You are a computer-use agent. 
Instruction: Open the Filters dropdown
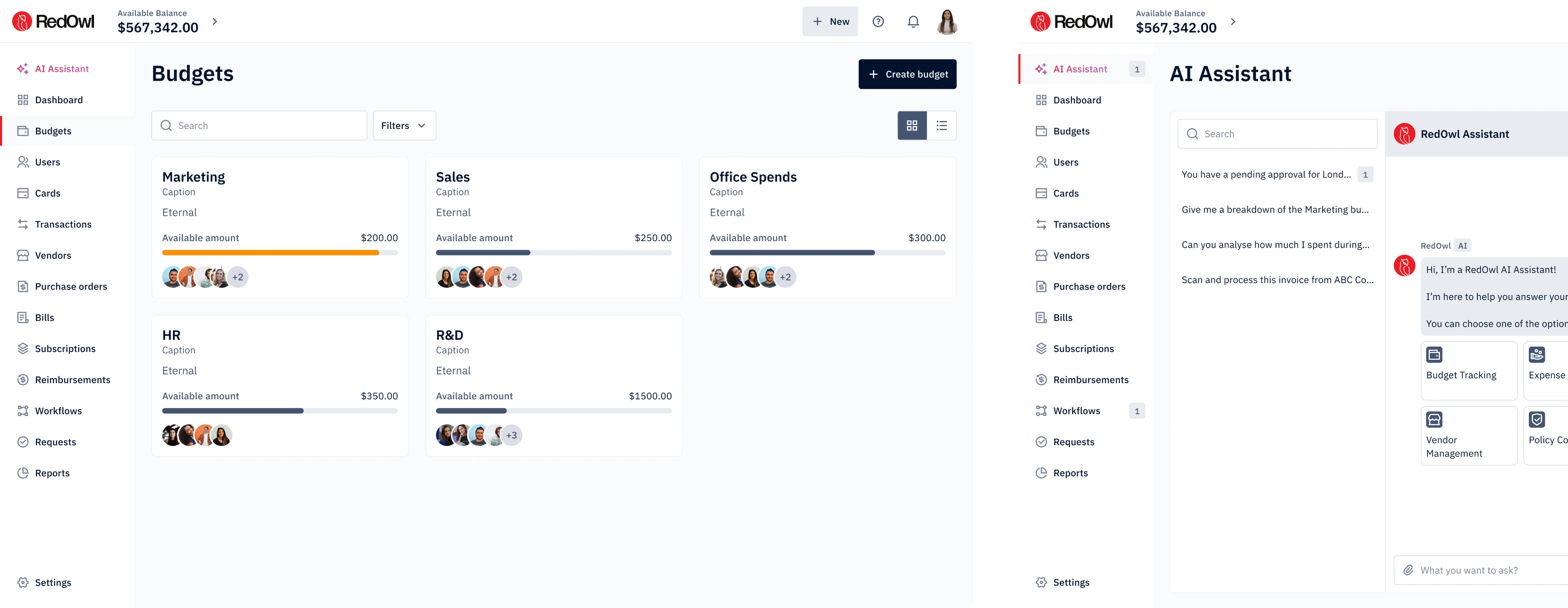pos(404,126)
